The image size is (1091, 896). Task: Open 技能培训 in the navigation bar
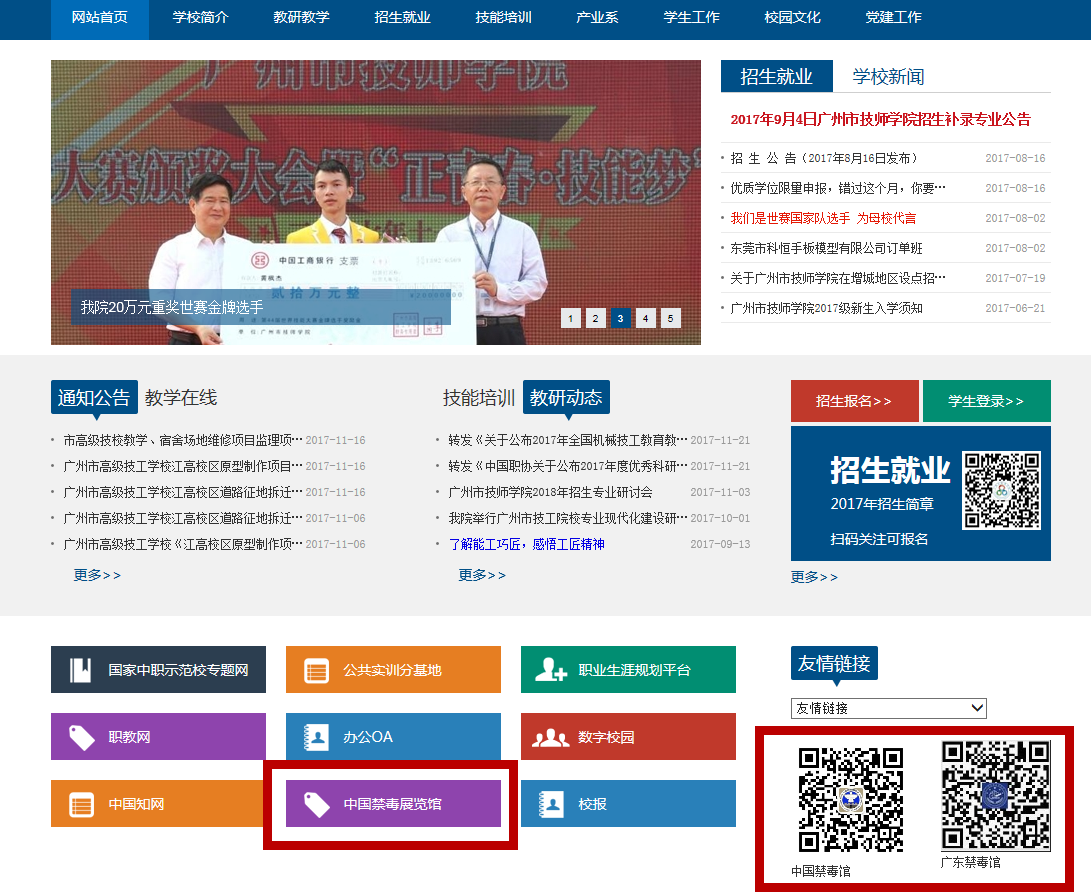[503, 17]
